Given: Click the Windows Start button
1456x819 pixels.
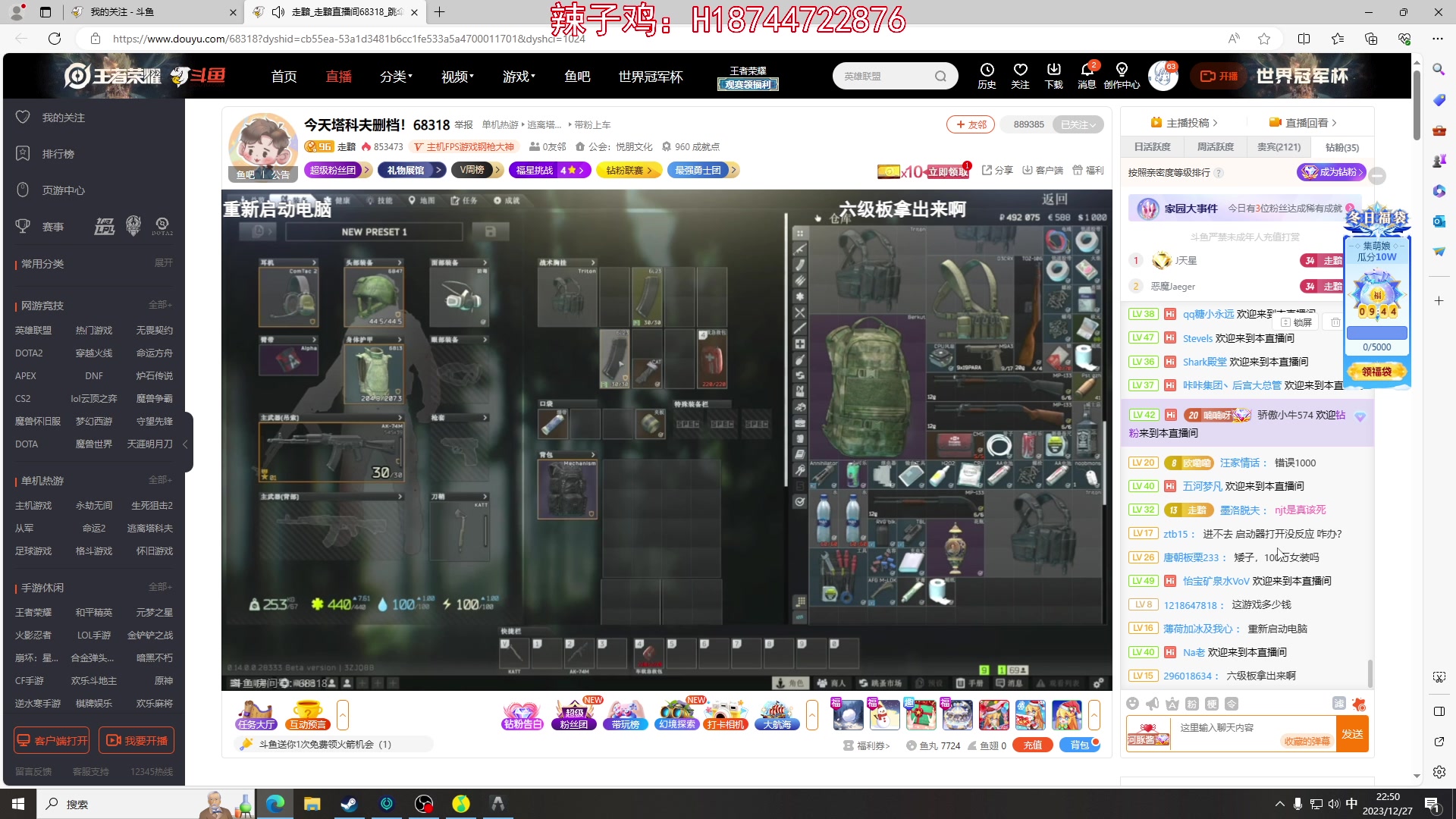Looking at the screenshot, I should 18,804.
